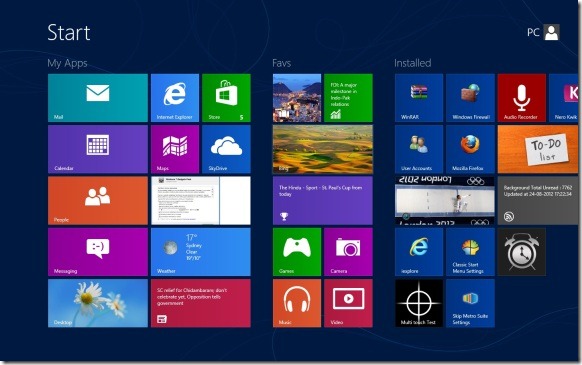The height and width of the screenshot is (365, 582).
Task: Open the Bing landscape tile
Action: 323,149
